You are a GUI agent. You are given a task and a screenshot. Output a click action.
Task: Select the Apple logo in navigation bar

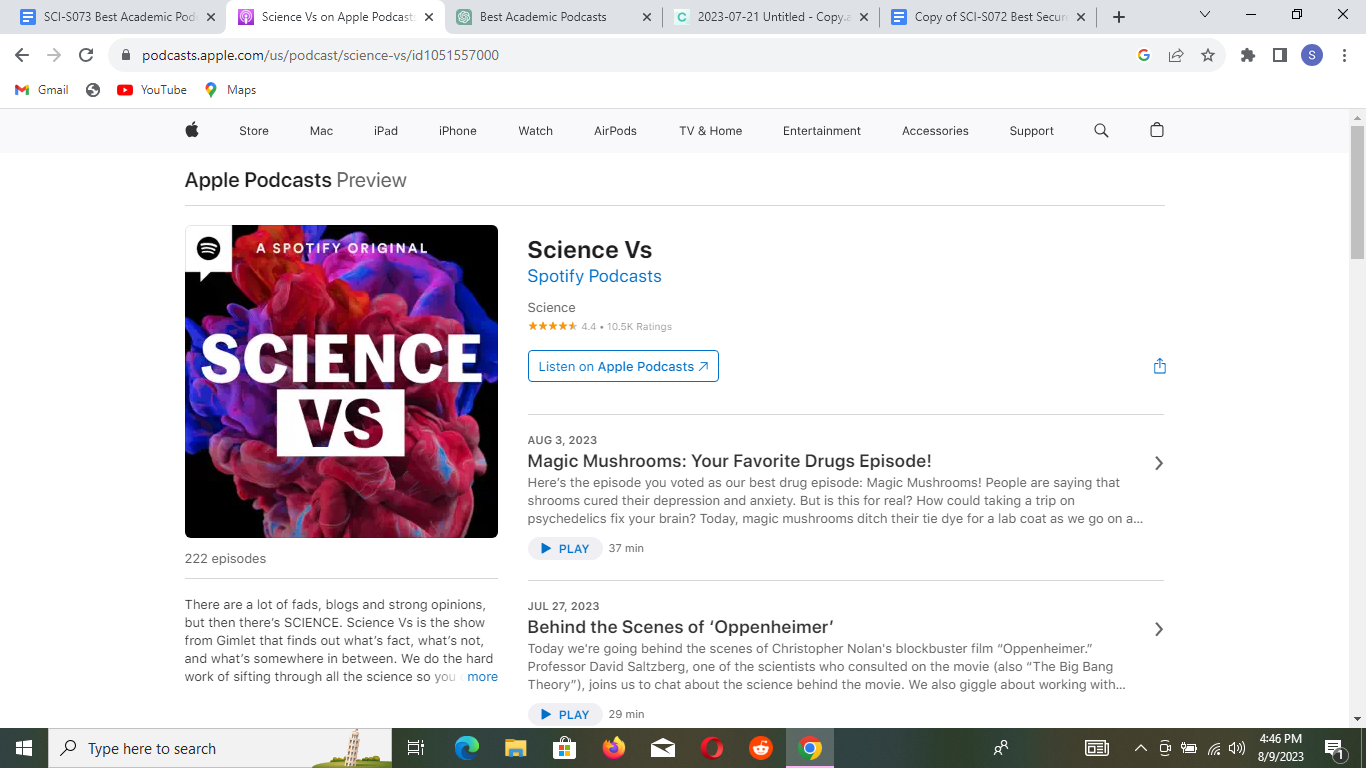pos(191,130)
